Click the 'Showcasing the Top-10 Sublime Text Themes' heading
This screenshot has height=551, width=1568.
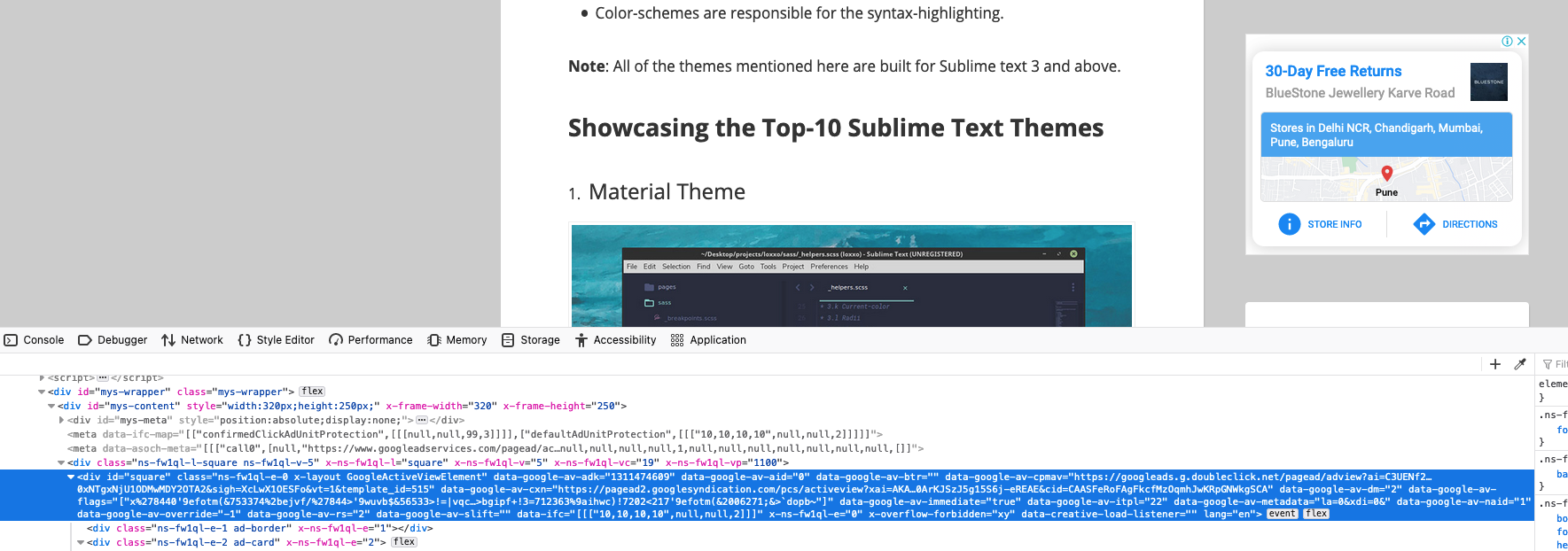pos(836,128)
